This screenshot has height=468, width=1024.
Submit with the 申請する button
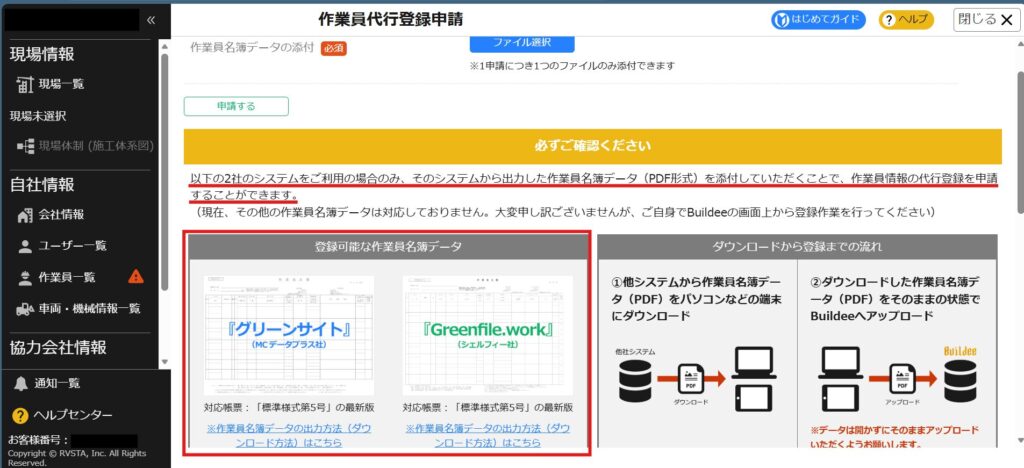coord(236,106)
